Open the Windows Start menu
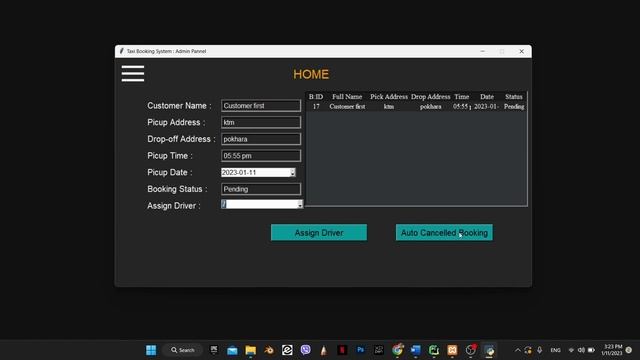The image size is (640, 360). [151, 350]
